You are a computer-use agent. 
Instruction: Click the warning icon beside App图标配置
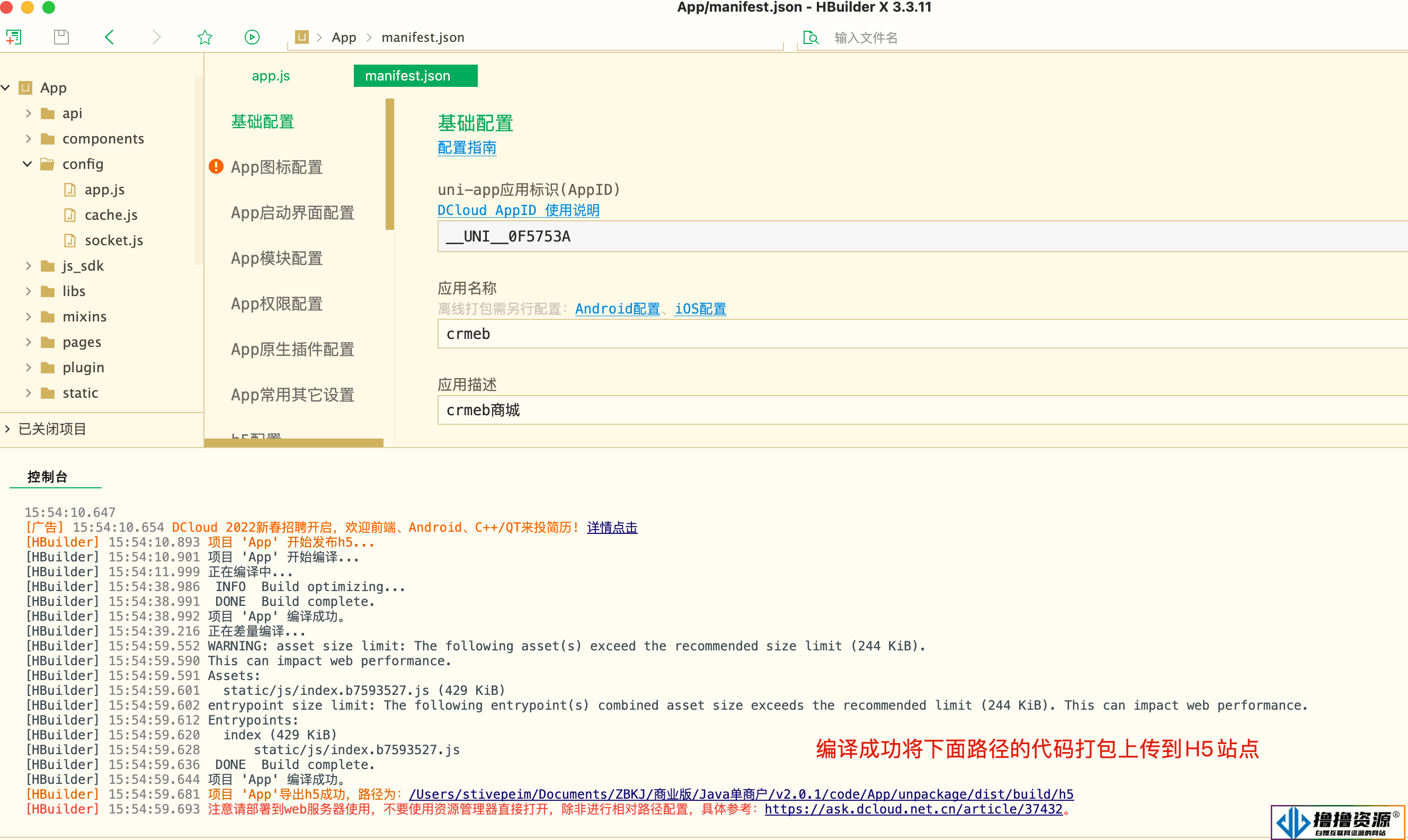tap(216, 166)
